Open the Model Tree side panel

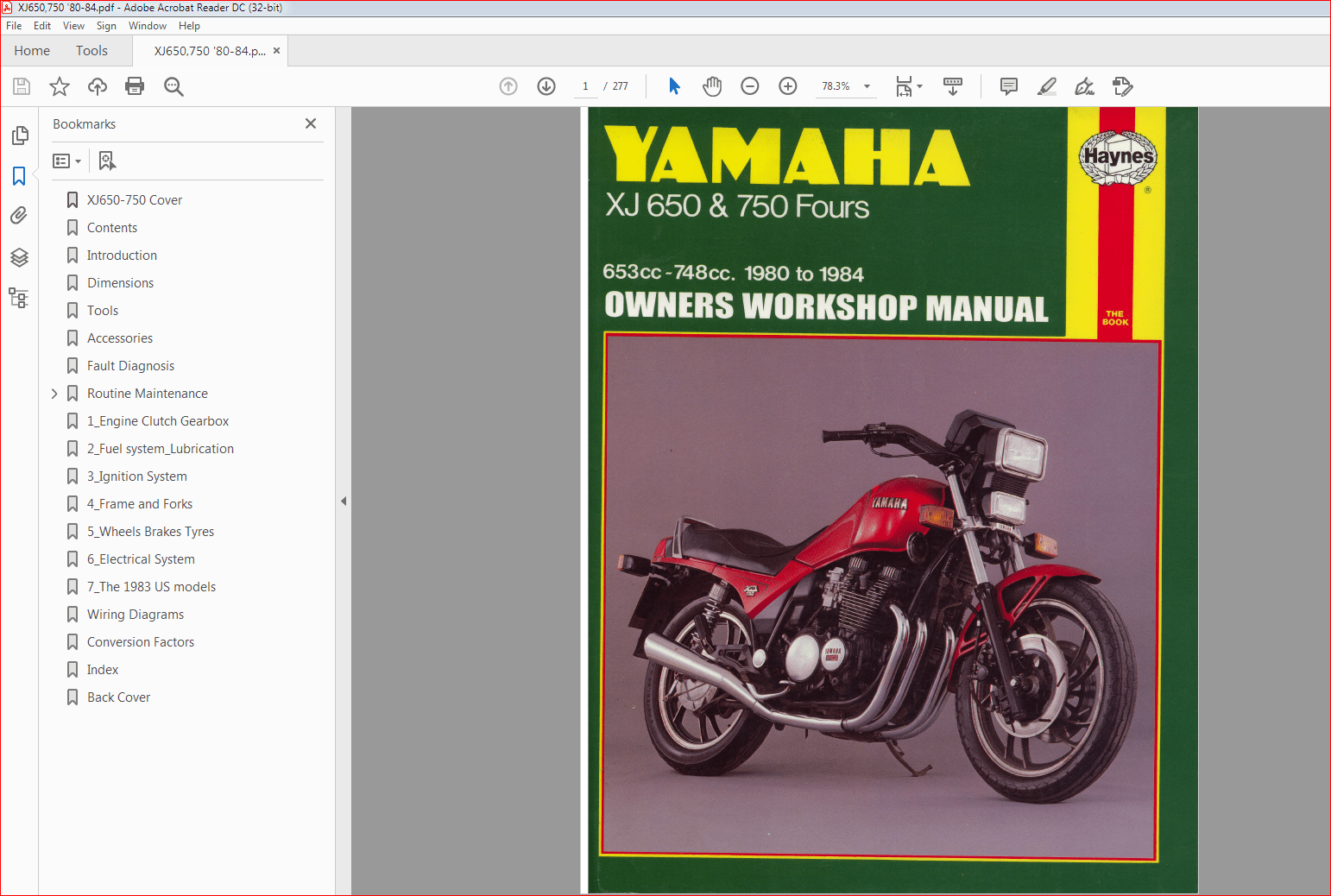19,299
